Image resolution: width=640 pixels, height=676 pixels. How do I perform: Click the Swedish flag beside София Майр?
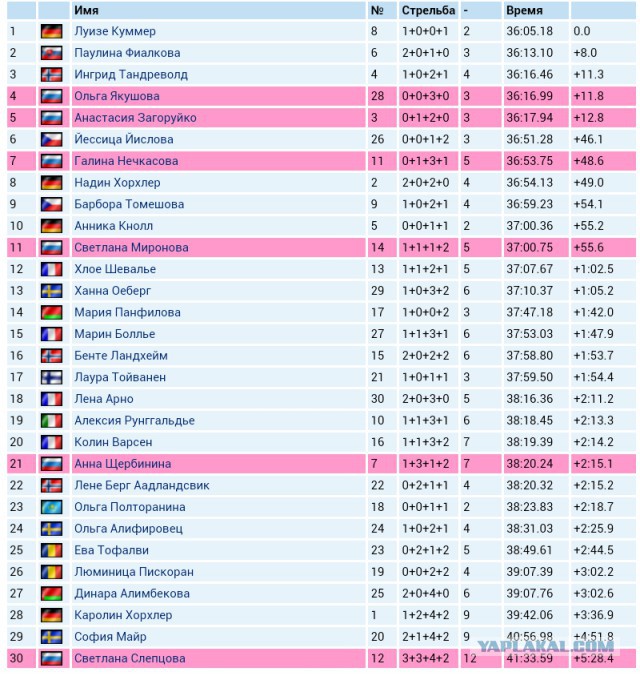coord(52,637)
